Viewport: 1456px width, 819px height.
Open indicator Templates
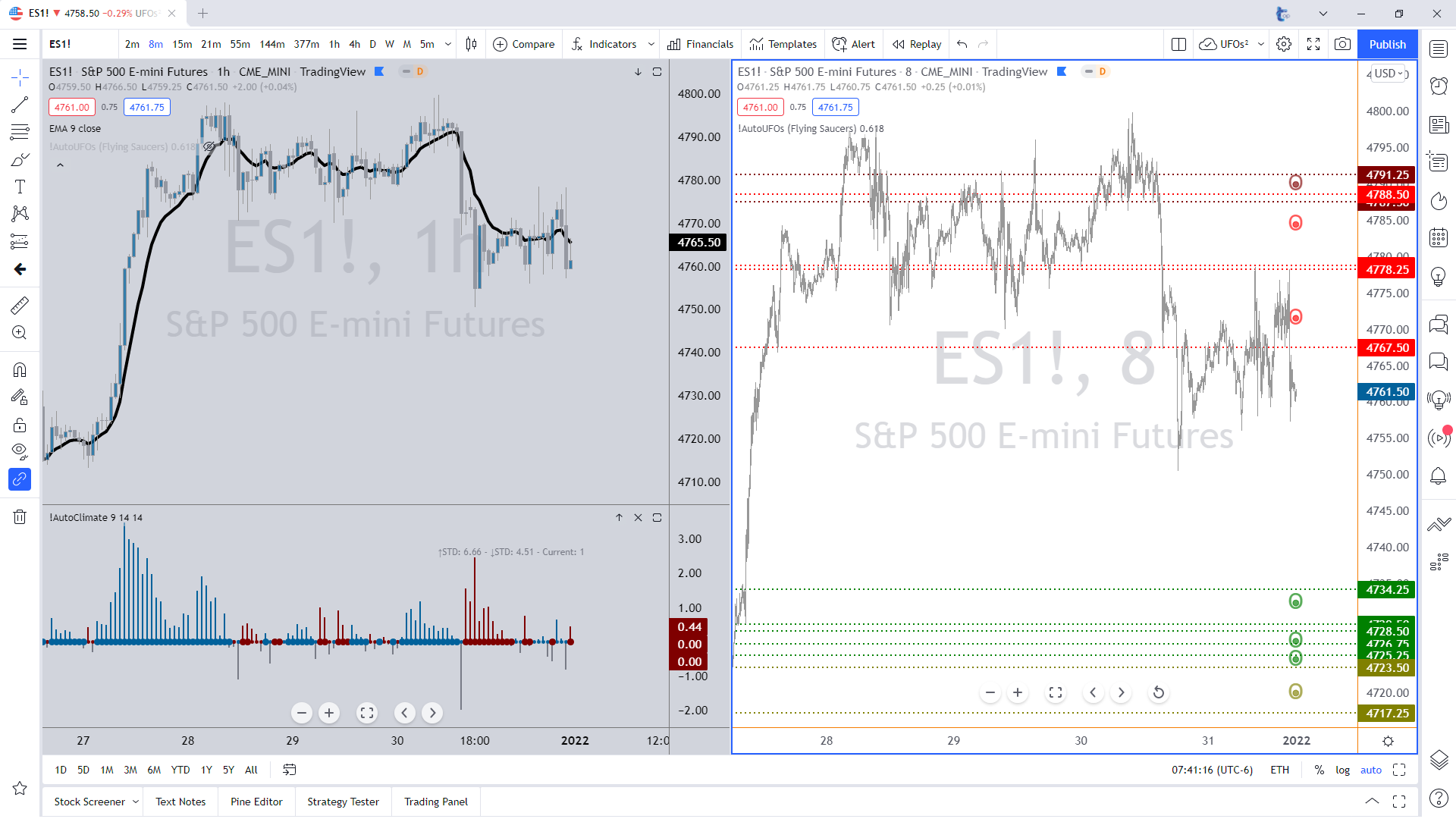pos(783,44)
